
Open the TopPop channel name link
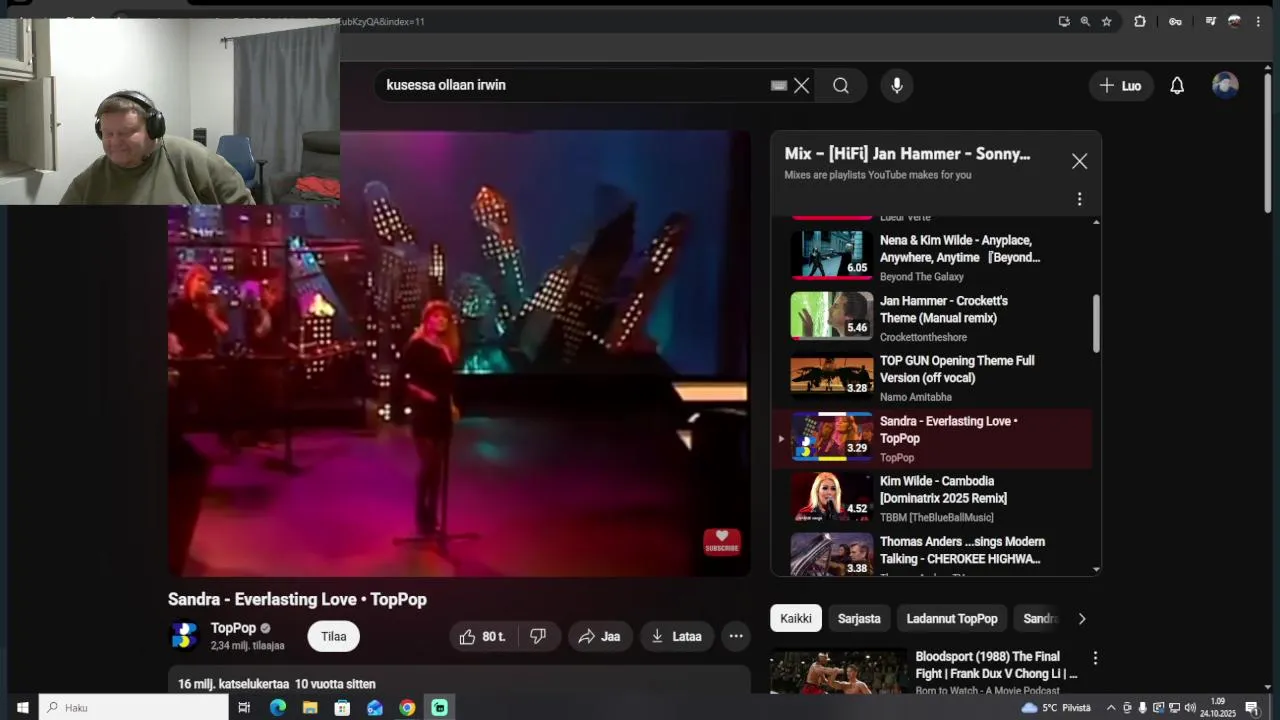(233, 628)
